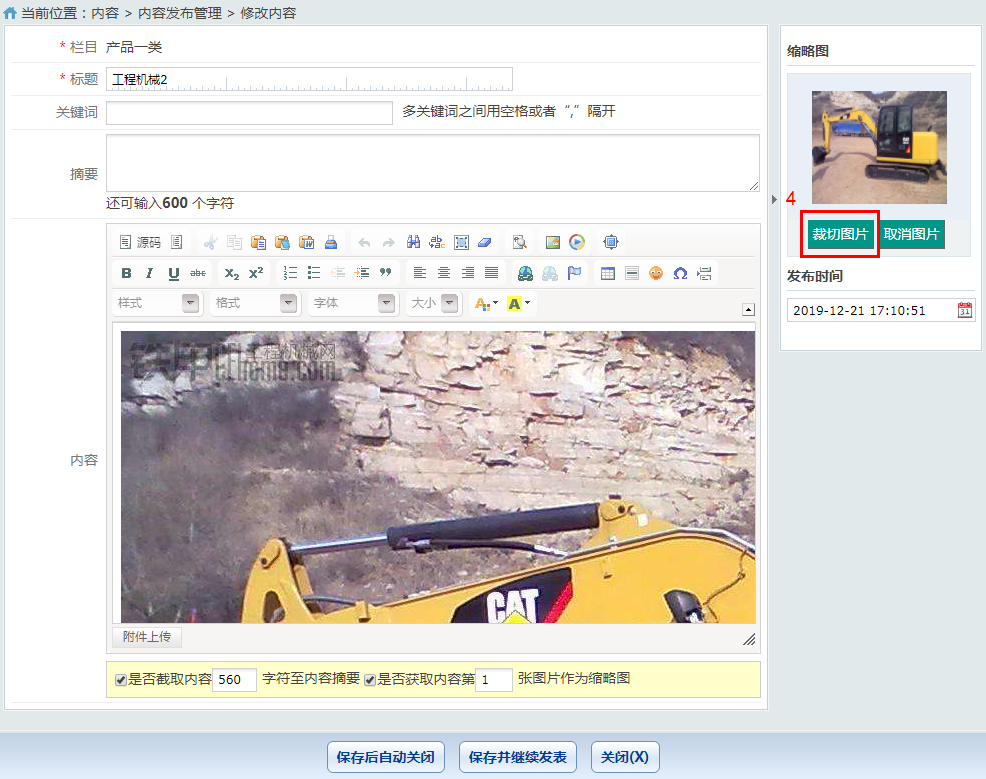Click the increase indent icon
Viewport: 986px width, 779px height.
362,273
